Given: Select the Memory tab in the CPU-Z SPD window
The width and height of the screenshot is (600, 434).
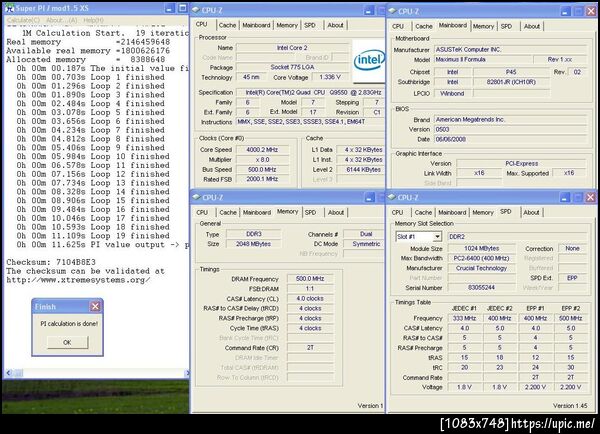Looking at the screenshot, I should [x=483, y=212].
